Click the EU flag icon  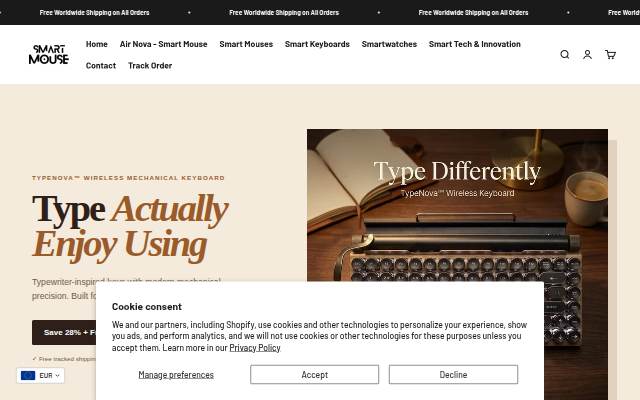tap(28, 376)
